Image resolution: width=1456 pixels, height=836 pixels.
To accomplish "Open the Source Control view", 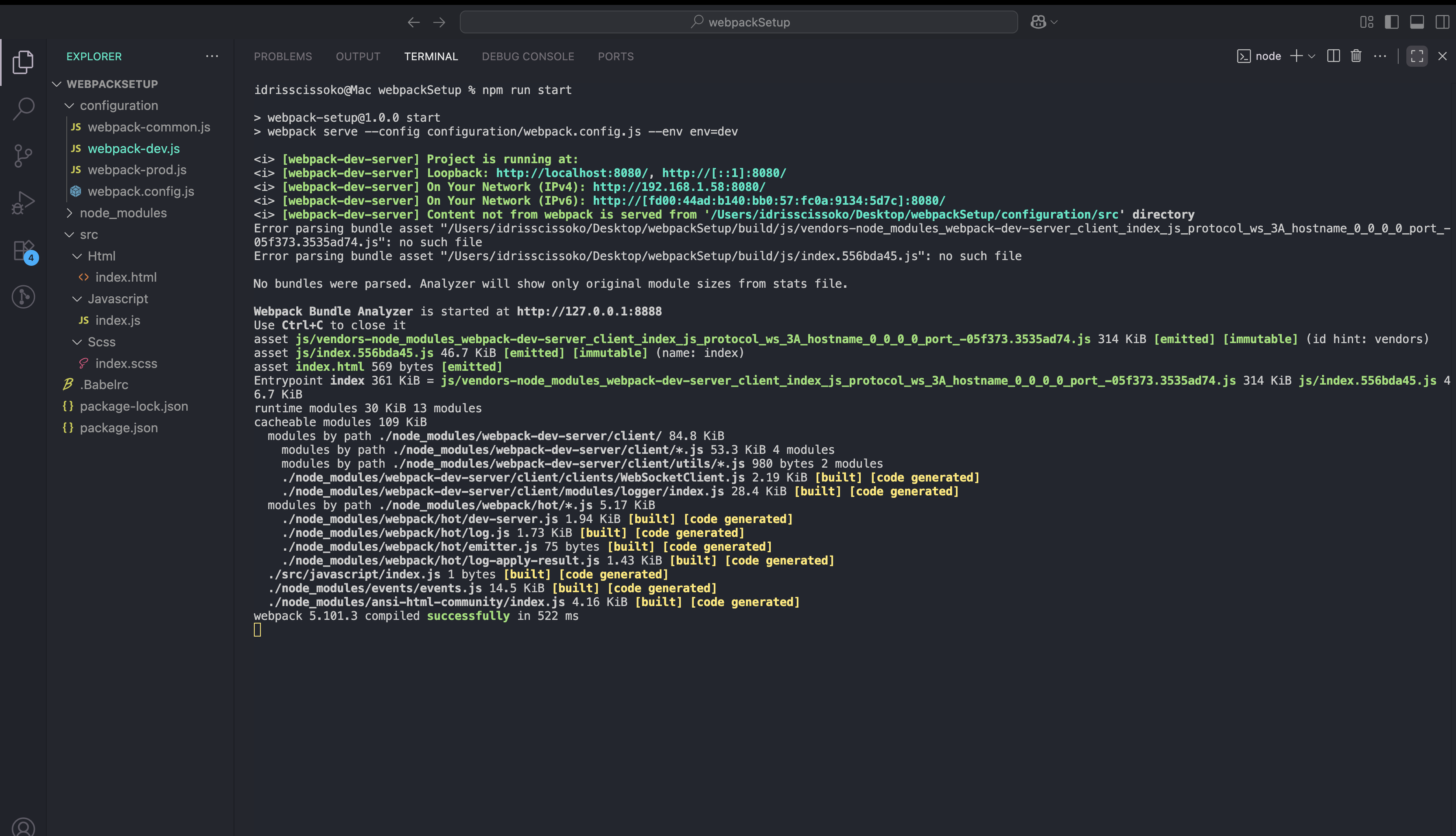I will [24, 155].
